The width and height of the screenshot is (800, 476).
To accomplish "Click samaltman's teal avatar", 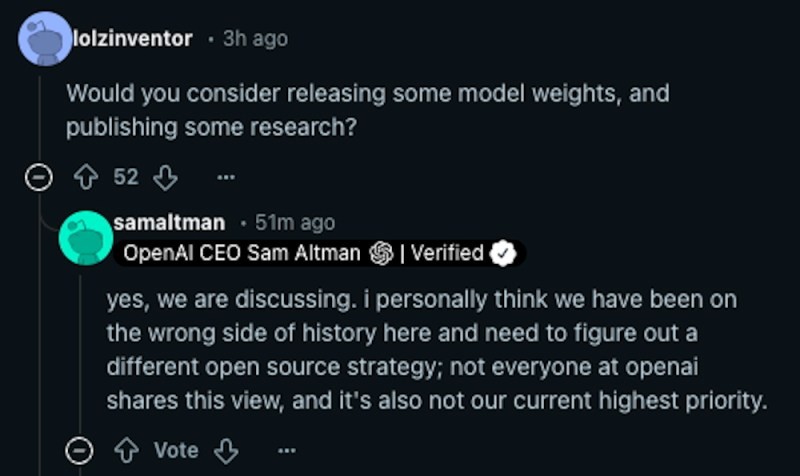I will click(86, 237).
